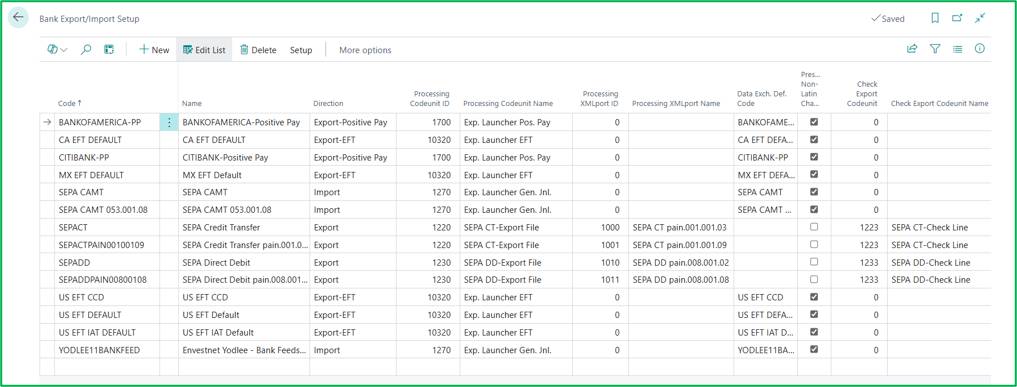Click the bookmark icon next to Saved

(935, 19)
